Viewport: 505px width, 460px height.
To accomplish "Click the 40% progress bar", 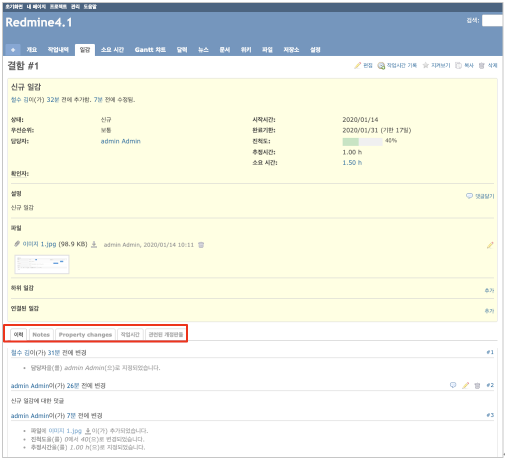I will click(362, 142).
